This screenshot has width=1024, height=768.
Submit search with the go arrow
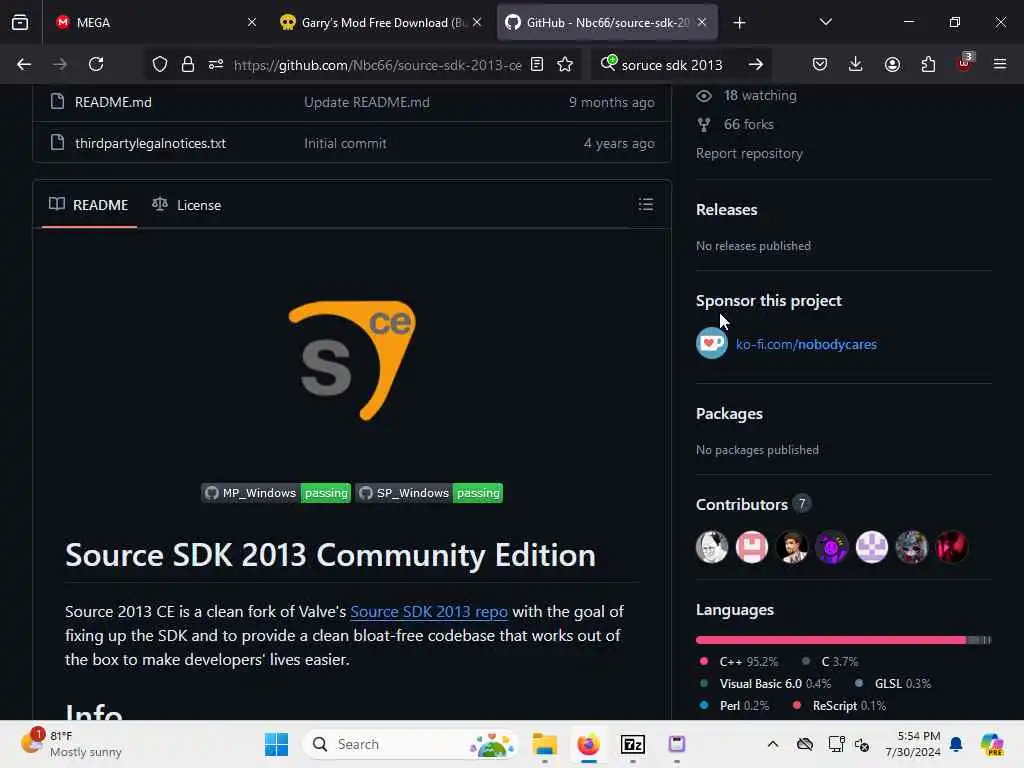(x=756, y=64)
